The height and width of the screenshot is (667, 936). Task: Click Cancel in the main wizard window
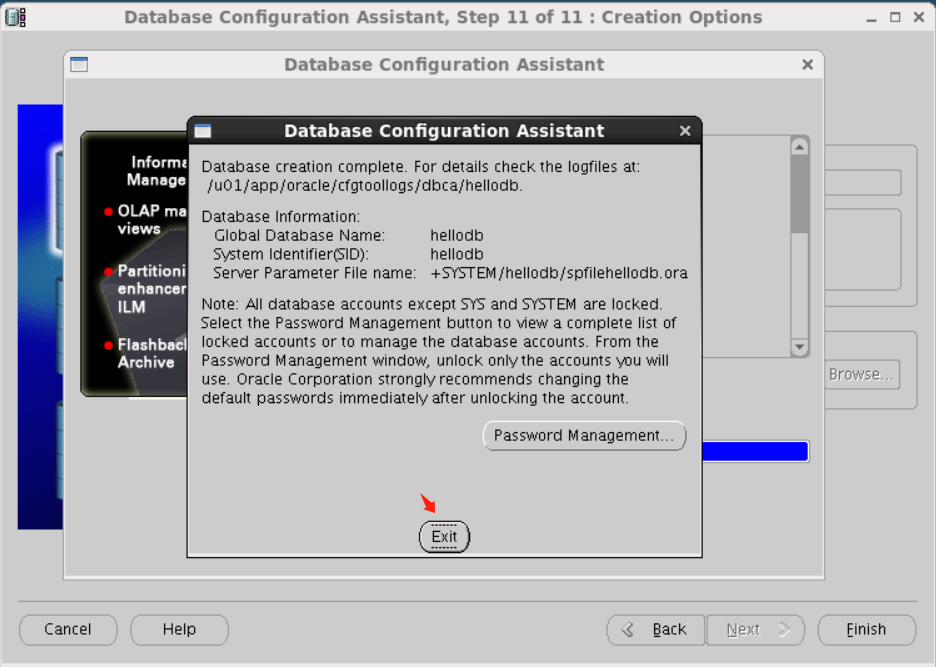pyautogui.click(x=68, y=629)
